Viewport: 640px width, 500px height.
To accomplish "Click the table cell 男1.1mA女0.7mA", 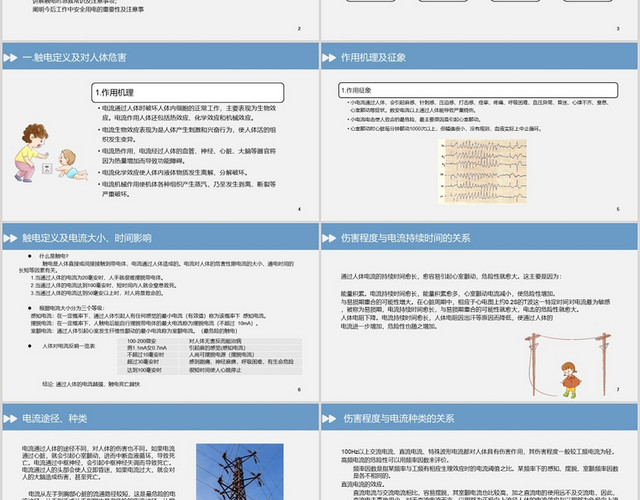I will click(x=147, y=348).
